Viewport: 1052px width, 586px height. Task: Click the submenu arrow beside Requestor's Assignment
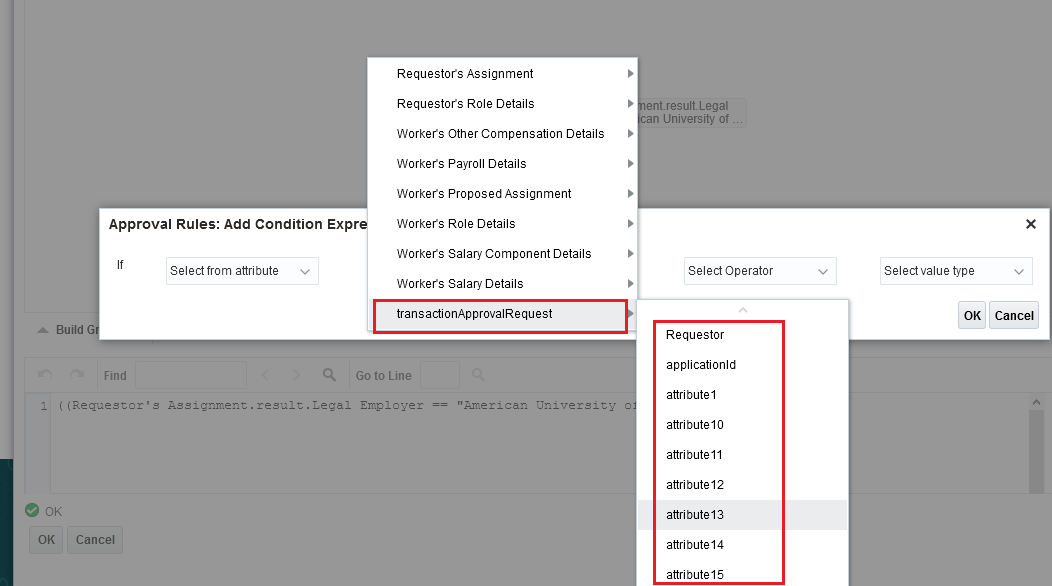pos(630,74)
